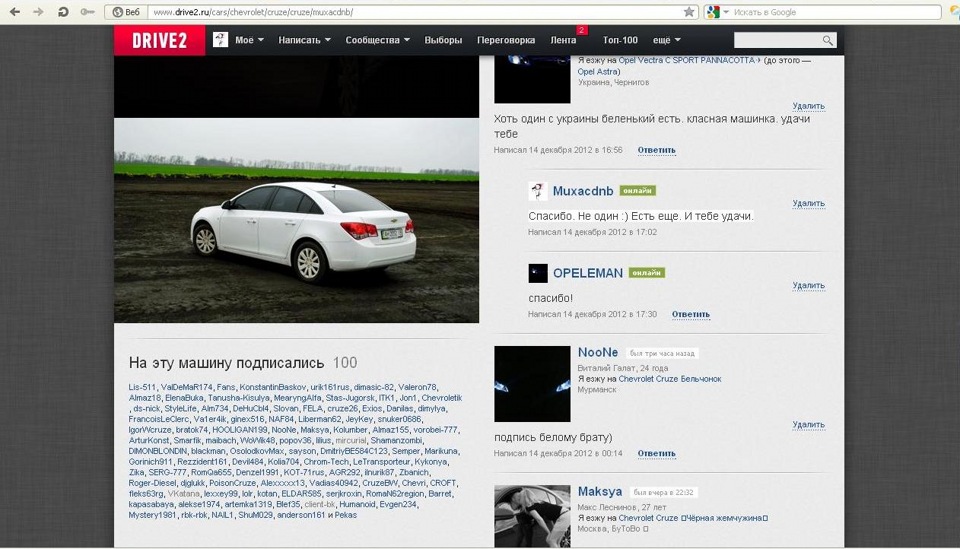The height and width of the screenshot is (549, 960).
Task: Open subscriber KonstantinBaskov profile
Action: [272, 387]
